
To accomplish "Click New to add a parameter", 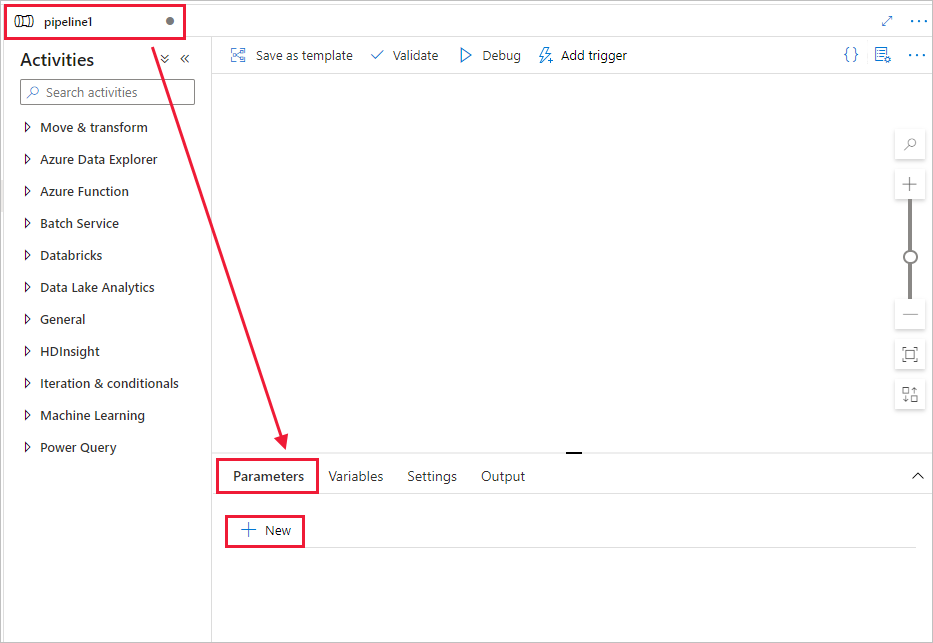I will pyautogui.click(x=264, y=530).
